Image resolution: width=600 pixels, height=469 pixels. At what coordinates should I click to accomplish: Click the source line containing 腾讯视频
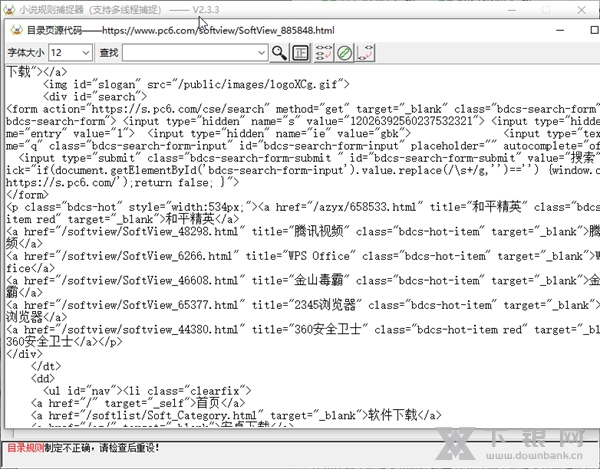click(300, 230)
